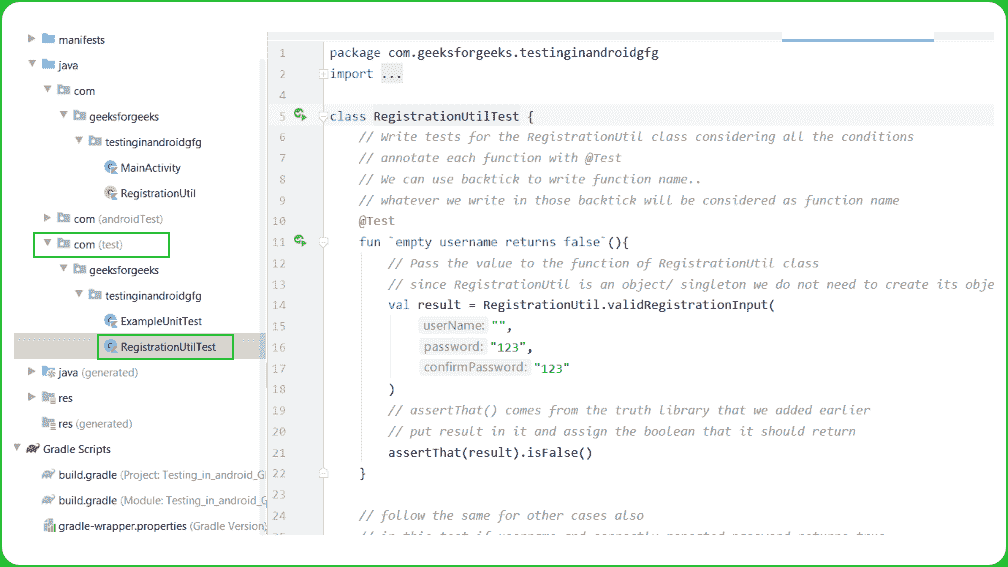Click the run test icon on line 11

(299, 241)
